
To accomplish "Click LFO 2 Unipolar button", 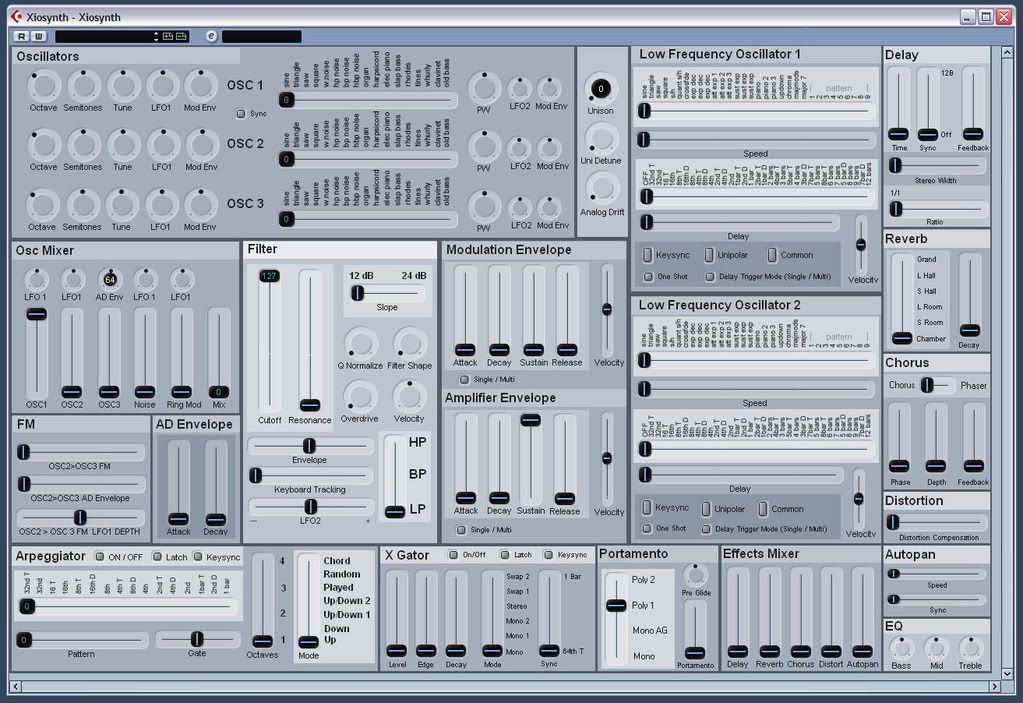I will pyautogui.click(x=708, y=509).
